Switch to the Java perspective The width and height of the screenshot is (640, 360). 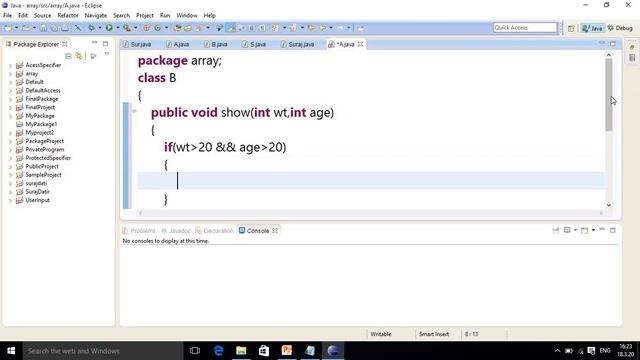click(x=593, y=28)
